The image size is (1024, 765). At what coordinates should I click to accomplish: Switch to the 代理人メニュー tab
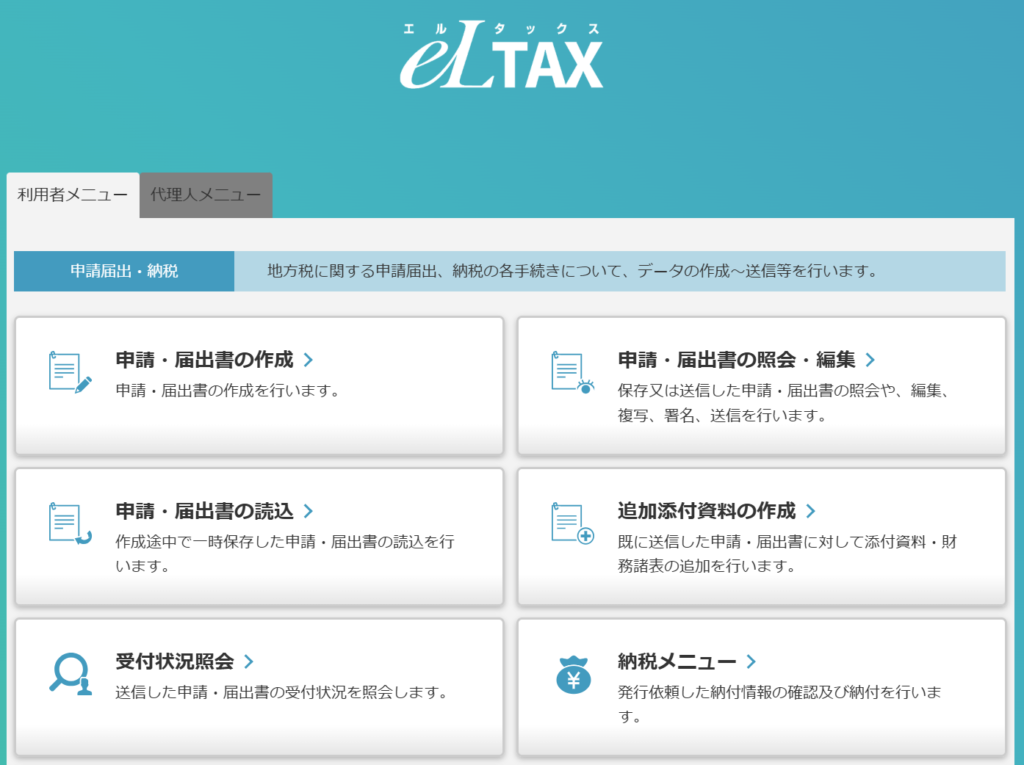205,195
